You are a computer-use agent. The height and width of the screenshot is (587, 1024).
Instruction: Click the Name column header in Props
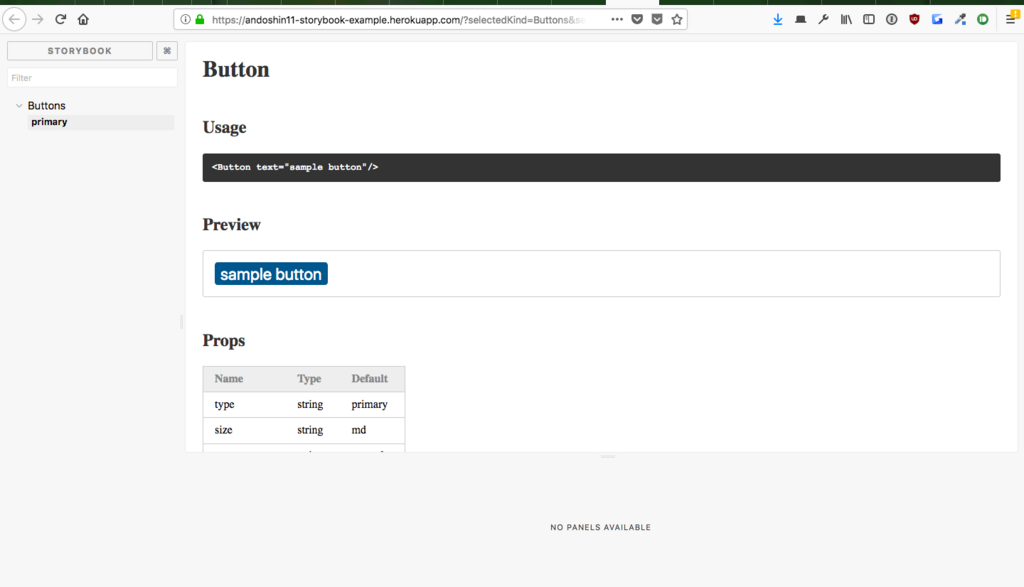[229, 379]
